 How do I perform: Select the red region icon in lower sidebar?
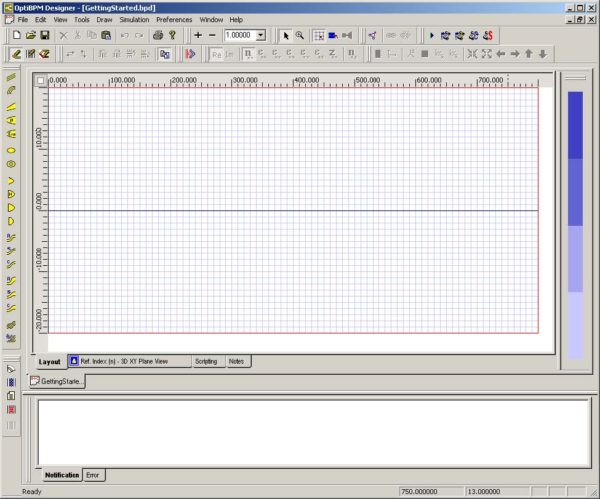click(x=11, y=409)
